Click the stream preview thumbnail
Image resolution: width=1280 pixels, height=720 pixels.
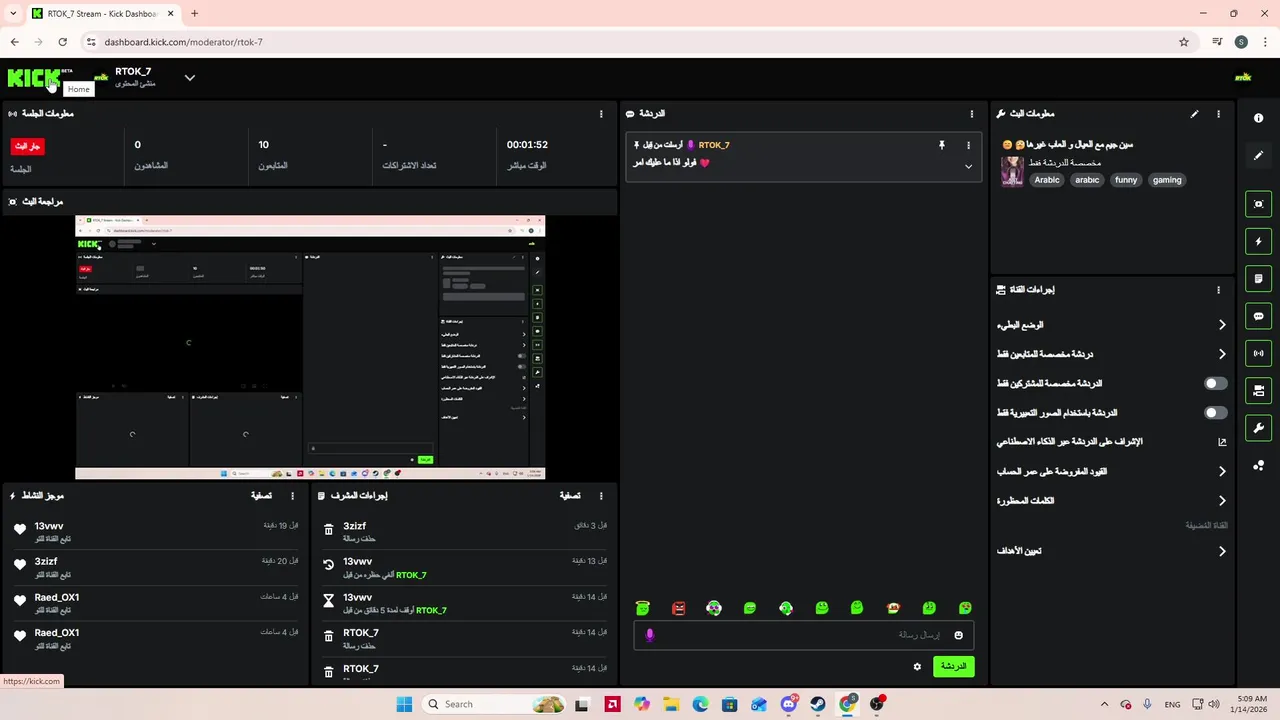tap(310, 348)
